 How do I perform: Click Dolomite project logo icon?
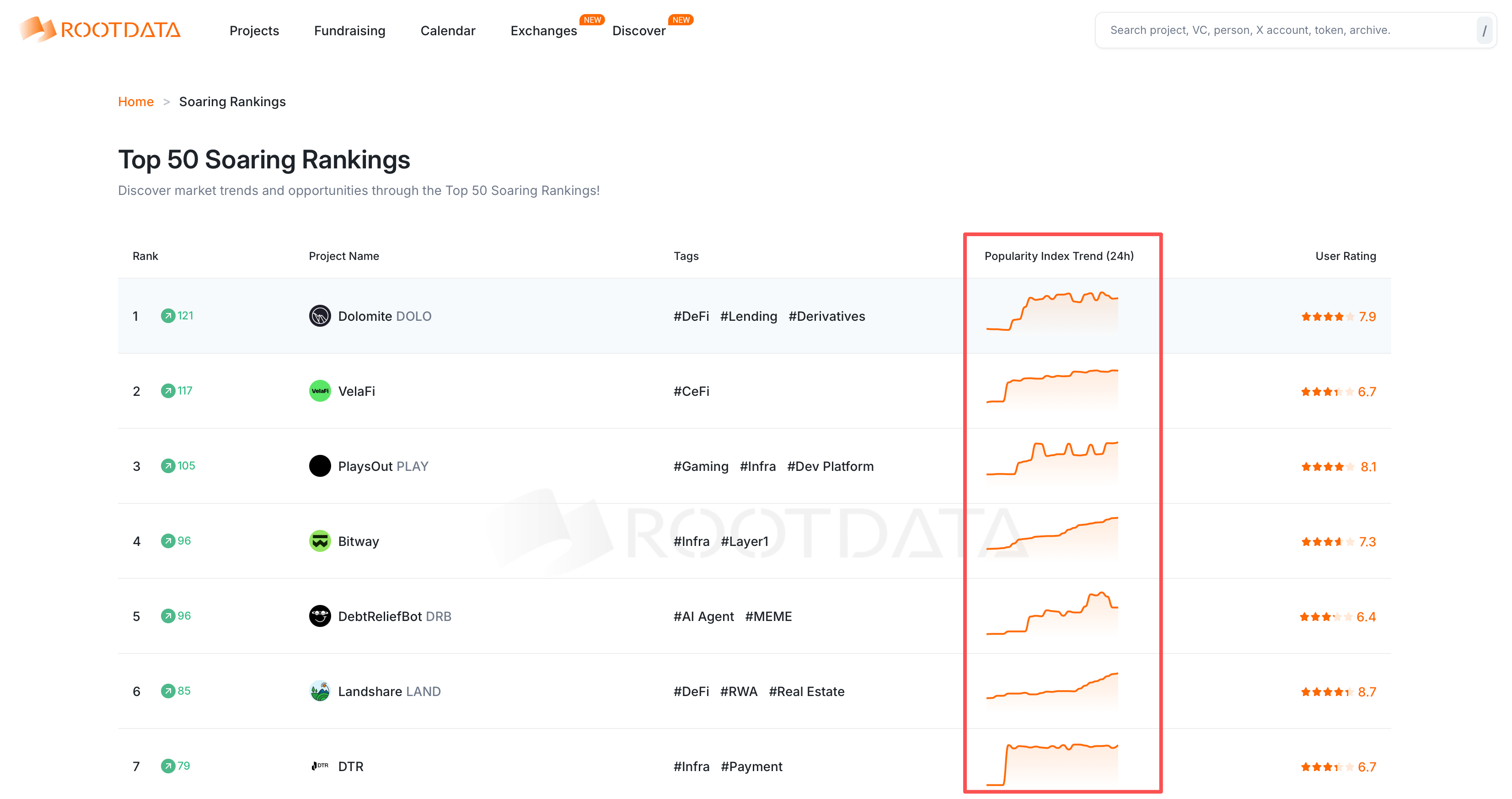click(x=320, y=316)
